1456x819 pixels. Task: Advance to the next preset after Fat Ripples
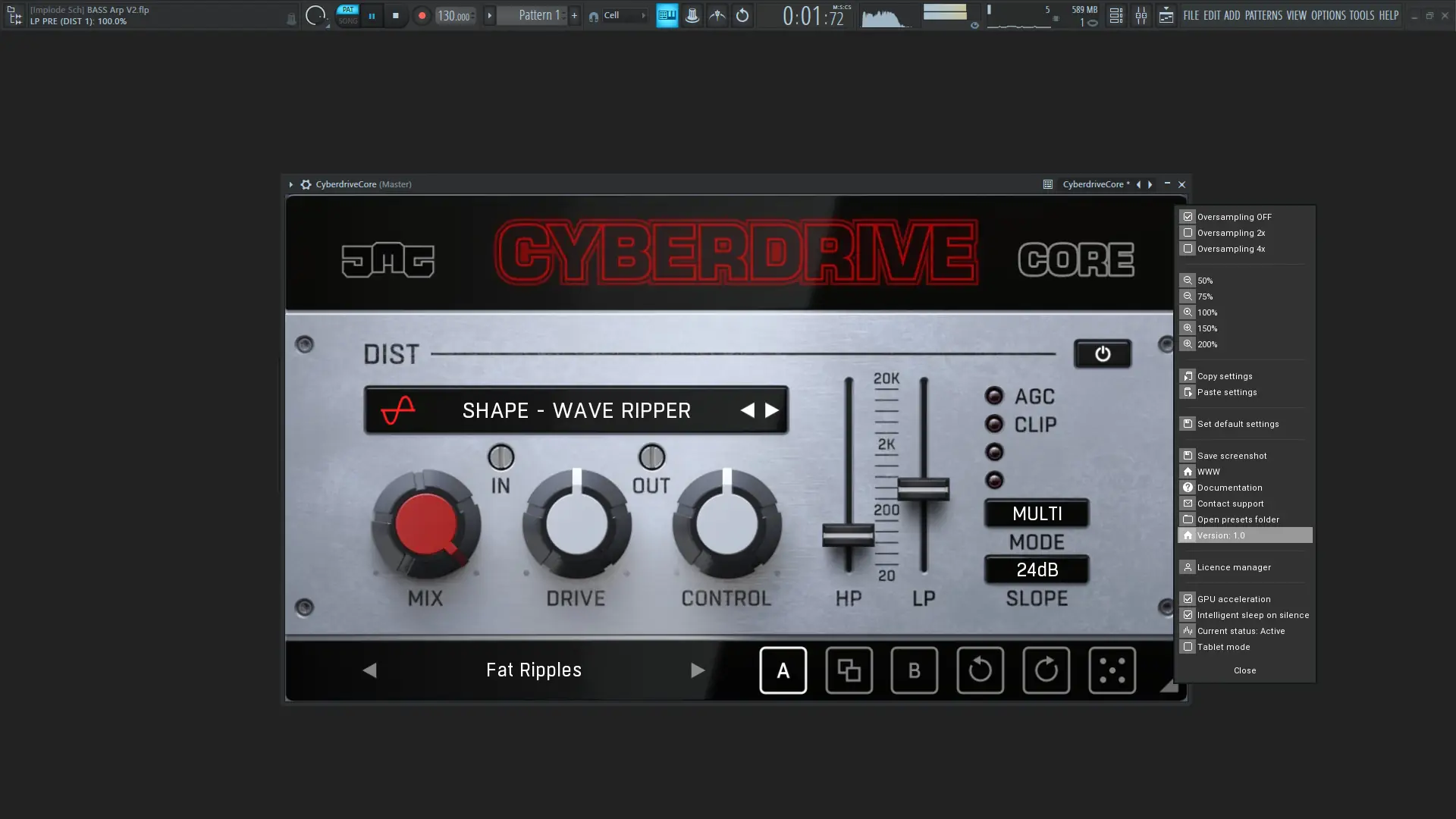click(x=698, y=670)
